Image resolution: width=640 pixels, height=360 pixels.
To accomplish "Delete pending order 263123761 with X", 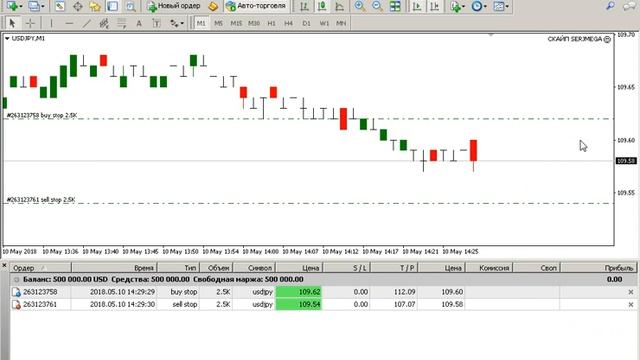I will tap(631, 304).
